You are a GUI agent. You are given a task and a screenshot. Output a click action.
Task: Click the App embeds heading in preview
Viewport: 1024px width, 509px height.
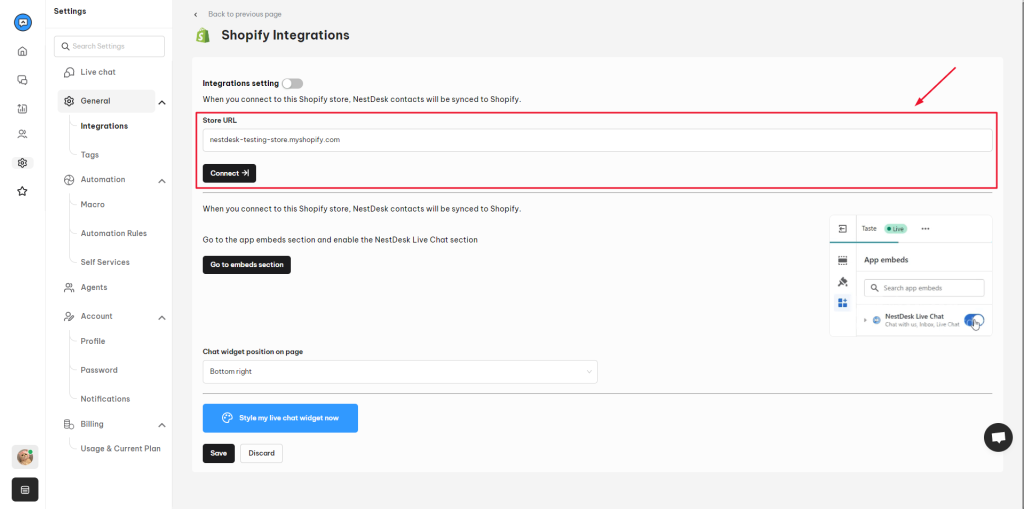pyautogui.click(x=886, y=260)
